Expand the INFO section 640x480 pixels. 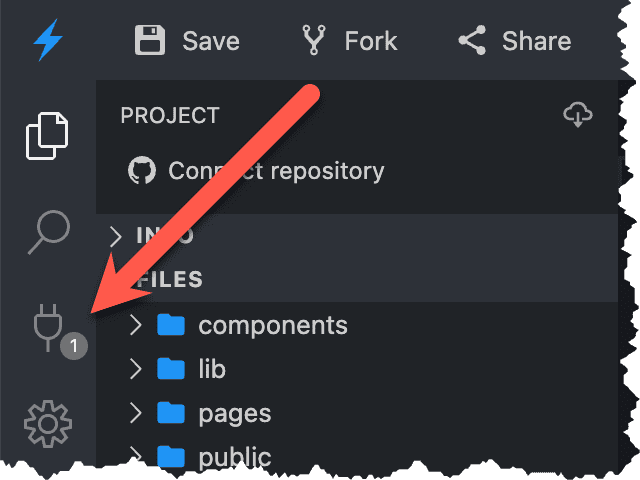[x=116, y=235]
